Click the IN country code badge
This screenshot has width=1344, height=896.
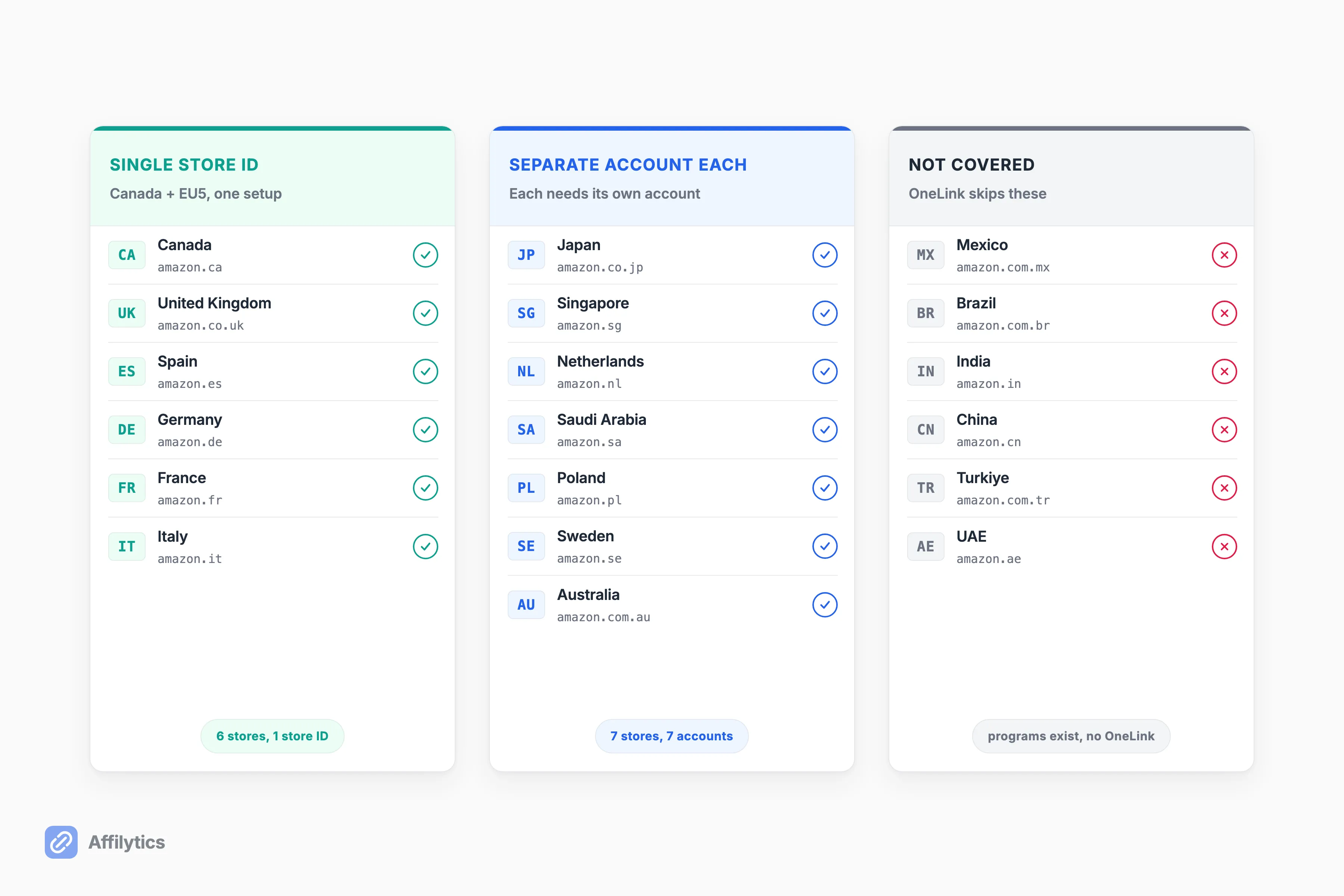[x=926, y=371]
